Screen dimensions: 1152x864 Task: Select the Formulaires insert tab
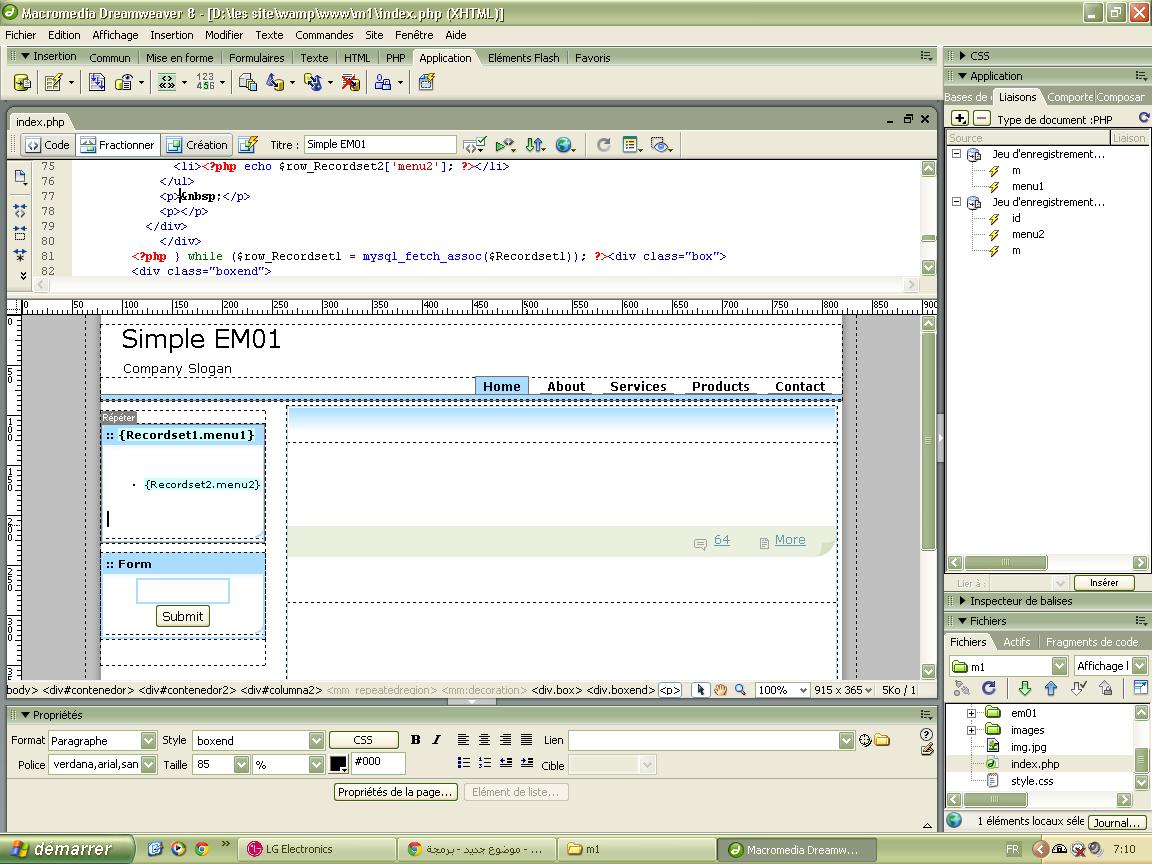(x=256, y=58)
